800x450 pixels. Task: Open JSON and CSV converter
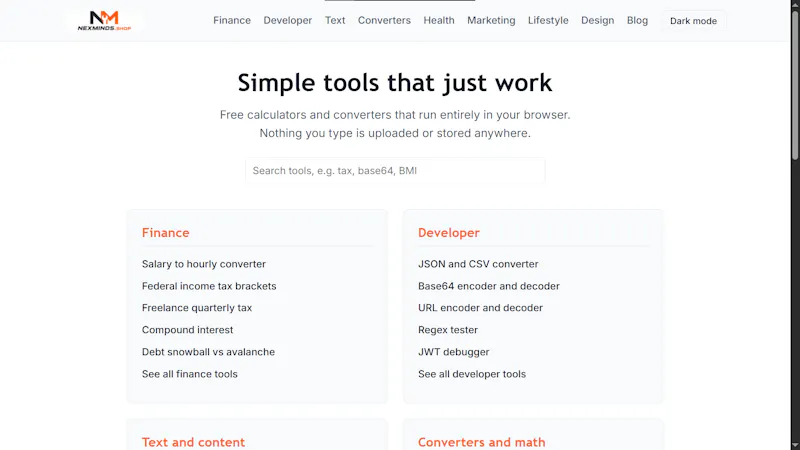[478, 264]
